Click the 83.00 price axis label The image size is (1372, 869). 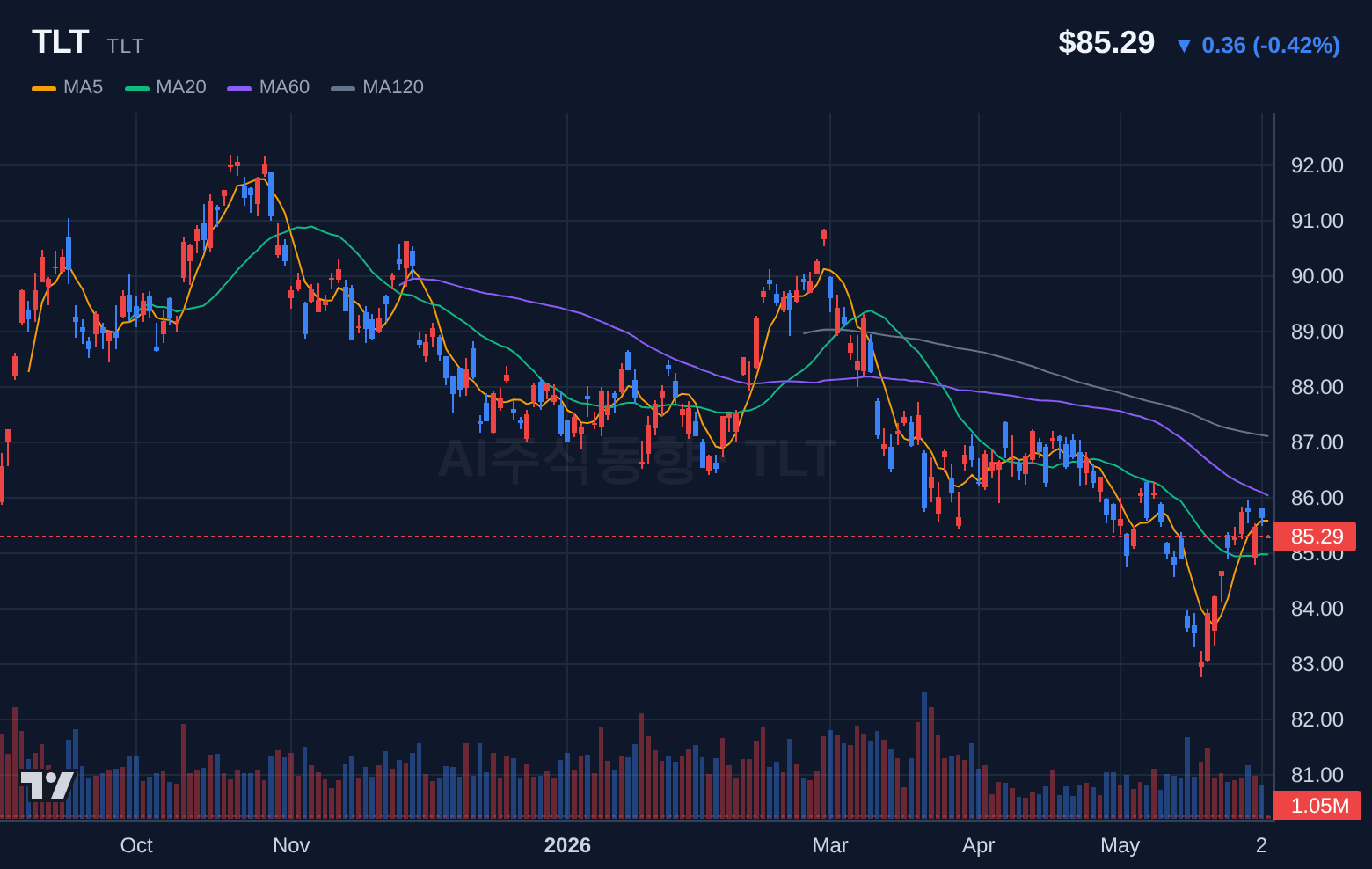pyautogui.click(x=1317, y=664)
